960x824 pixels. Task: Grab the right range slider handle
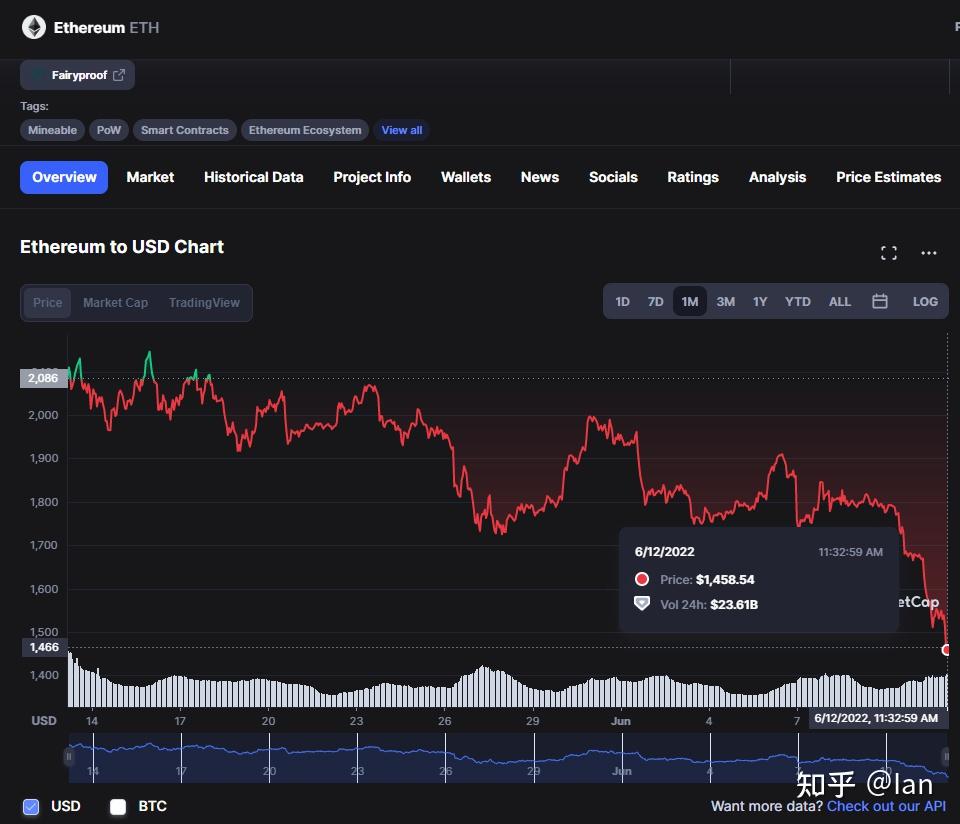[x=946, y=757]
